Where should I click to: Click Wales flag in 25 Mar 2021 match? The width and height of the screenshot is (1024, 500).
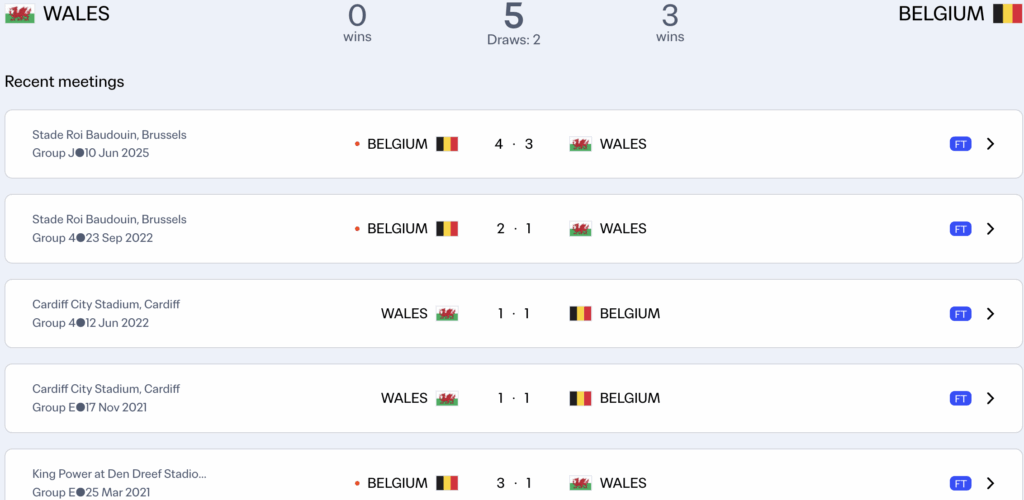tap(580, 483)
